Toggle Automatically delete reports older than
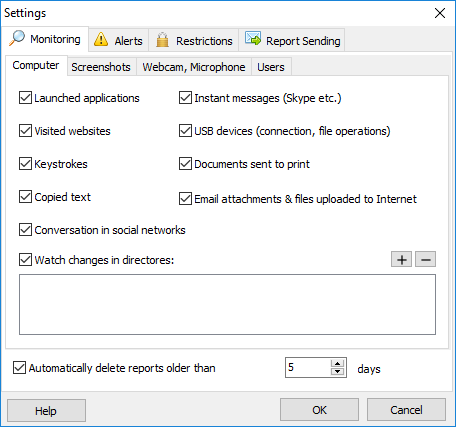This screenshot has width=456, height=427. [19, 368]
